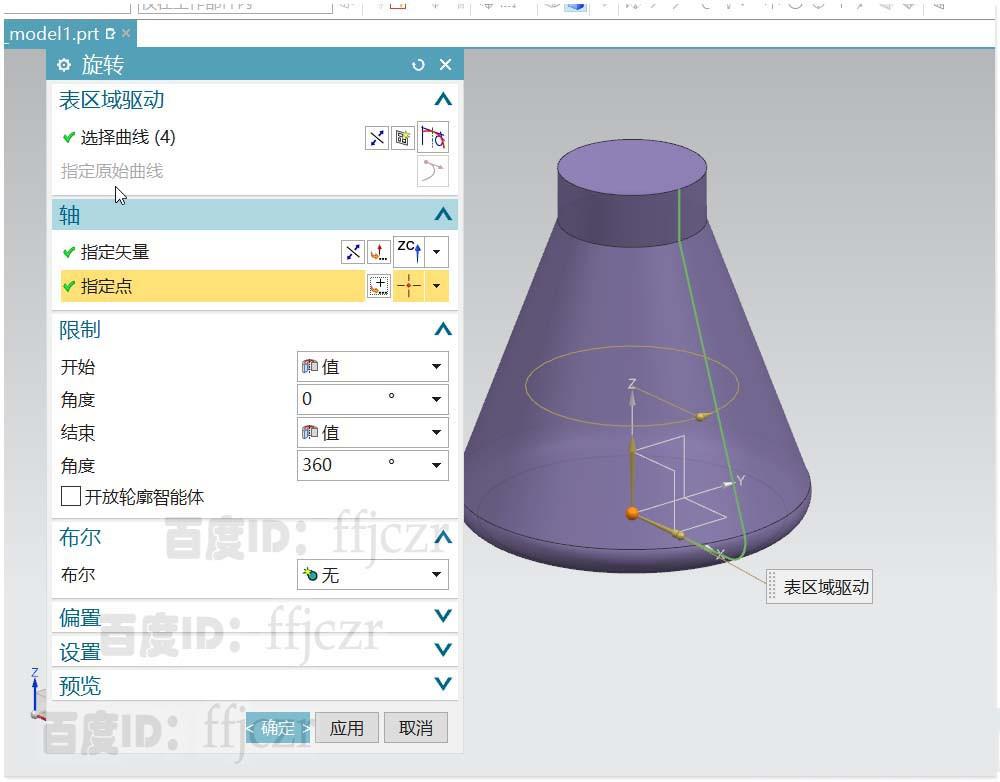Viewport: 1000px width, 782px height.
Task: Switch to the model1.prt tab
Action: pyautogui.click(x=55, y=33)
